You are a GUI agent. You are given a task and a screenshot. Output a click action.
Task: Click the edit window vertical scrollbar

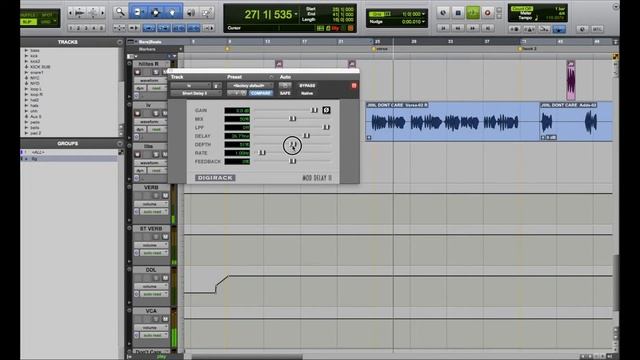click(x=616, y=282)
